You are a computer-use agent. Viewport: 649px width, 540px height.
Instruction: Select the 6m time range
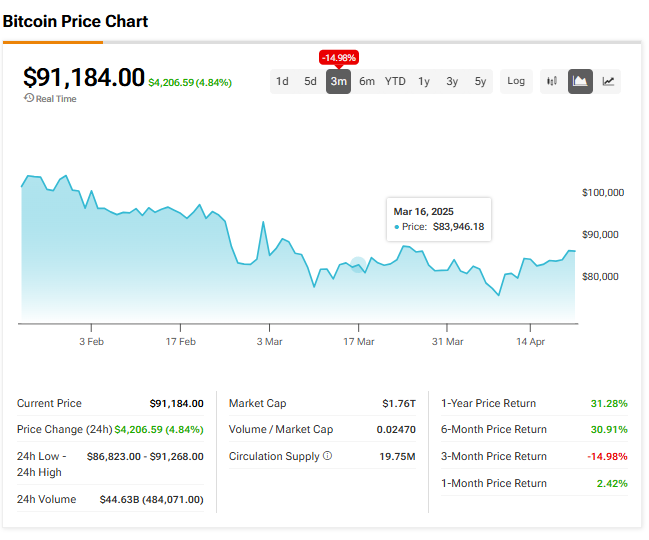click(367, 81)
